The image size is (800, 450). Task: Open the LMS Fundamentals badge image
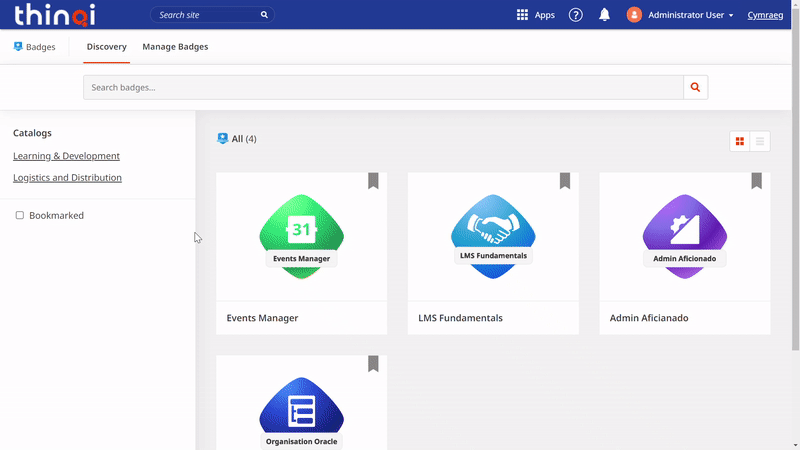pyautogui.click(x=493, y=236)
